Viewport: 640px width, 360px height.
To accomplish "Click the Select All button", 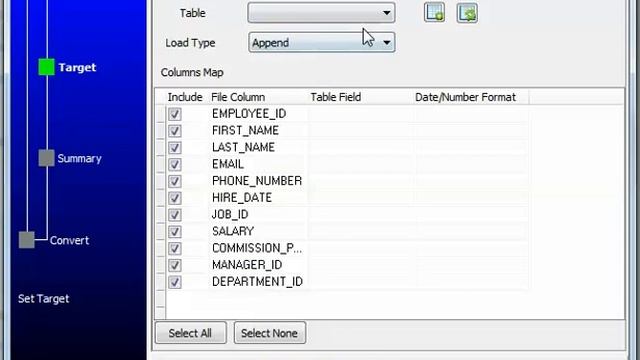I will (191, 333).
